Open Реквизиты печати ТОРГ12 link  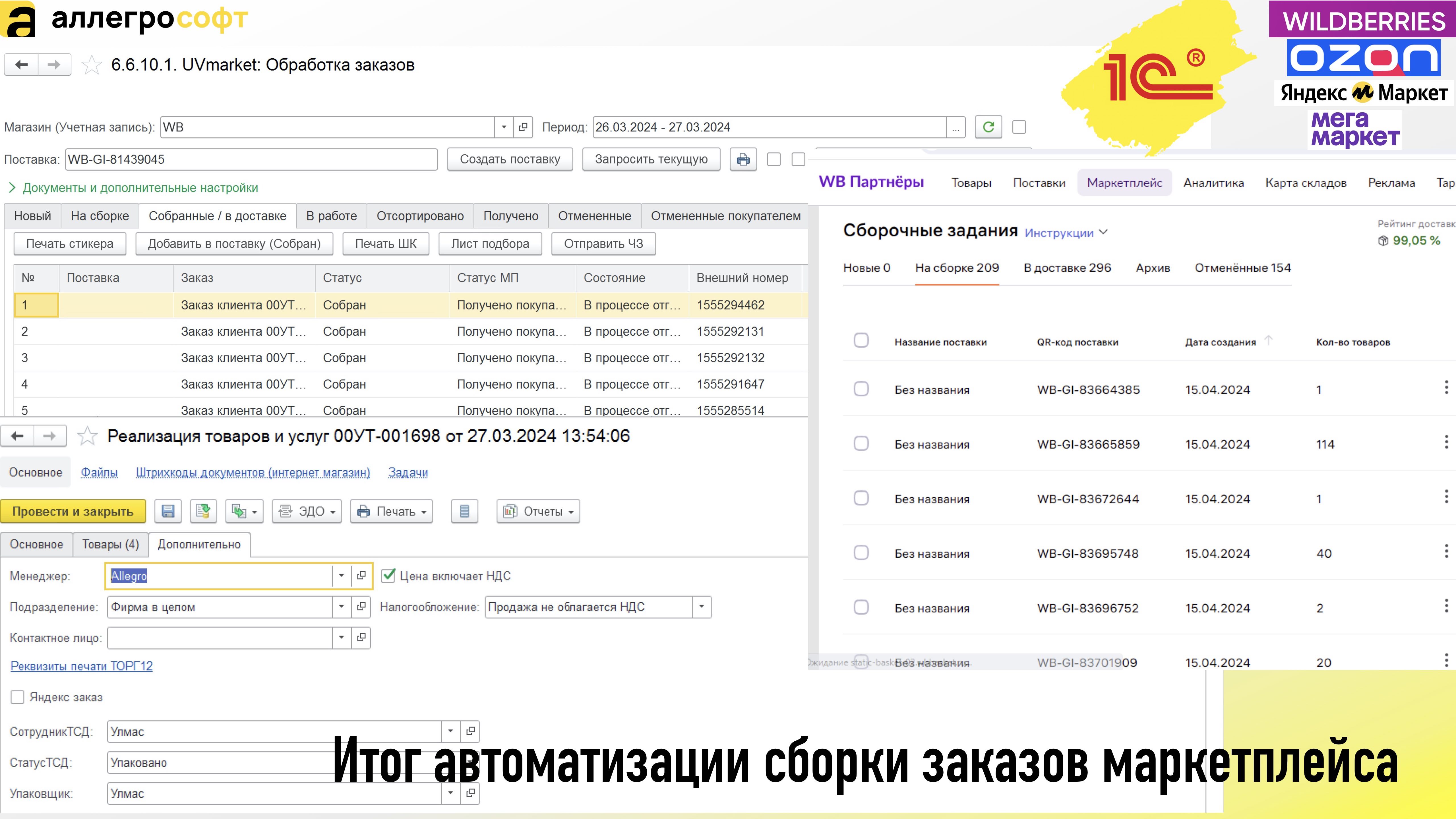point(81,666)
